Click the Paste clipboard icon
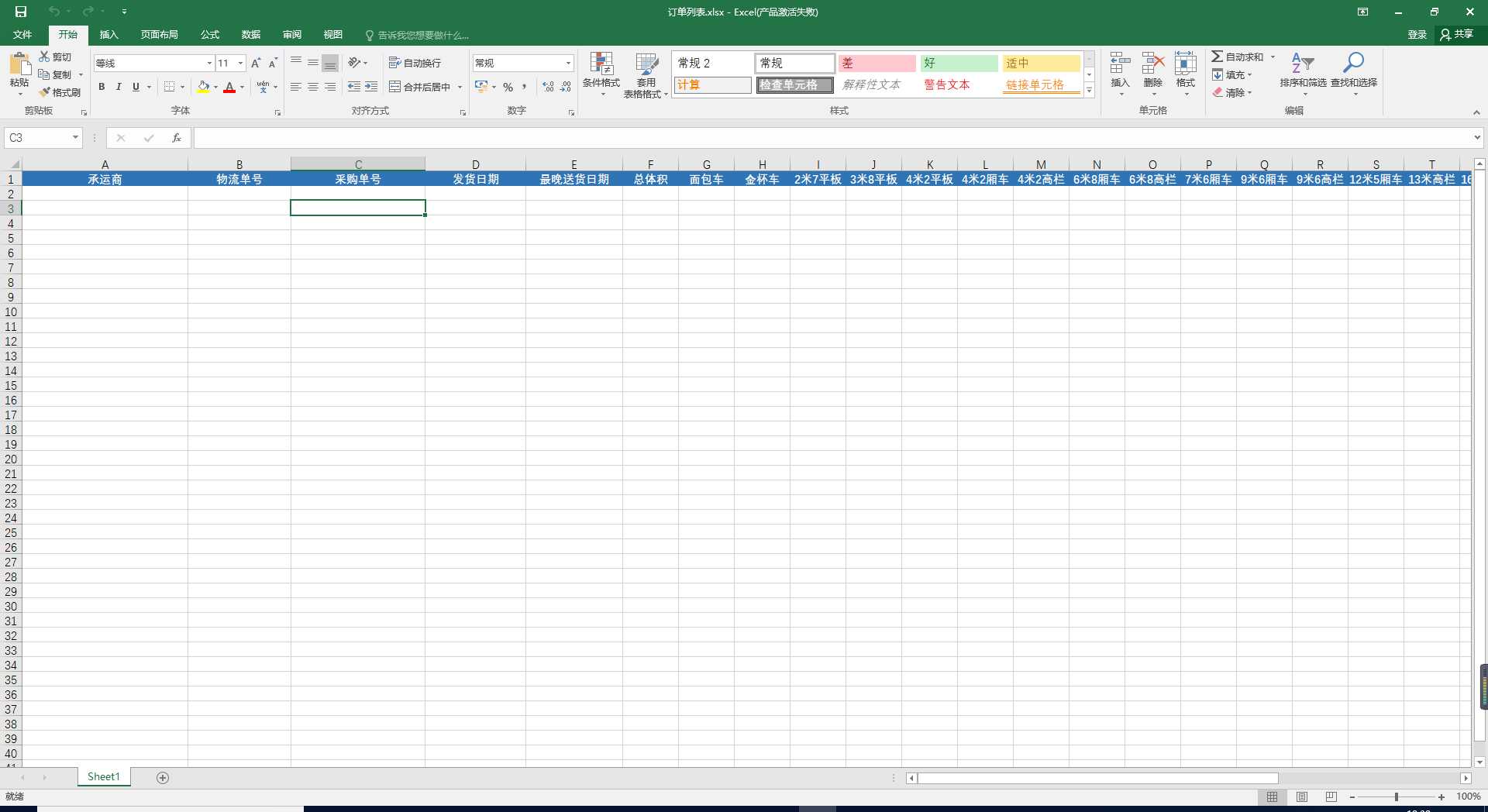This screenshot has height=812, width=1488. pos(19,64)
